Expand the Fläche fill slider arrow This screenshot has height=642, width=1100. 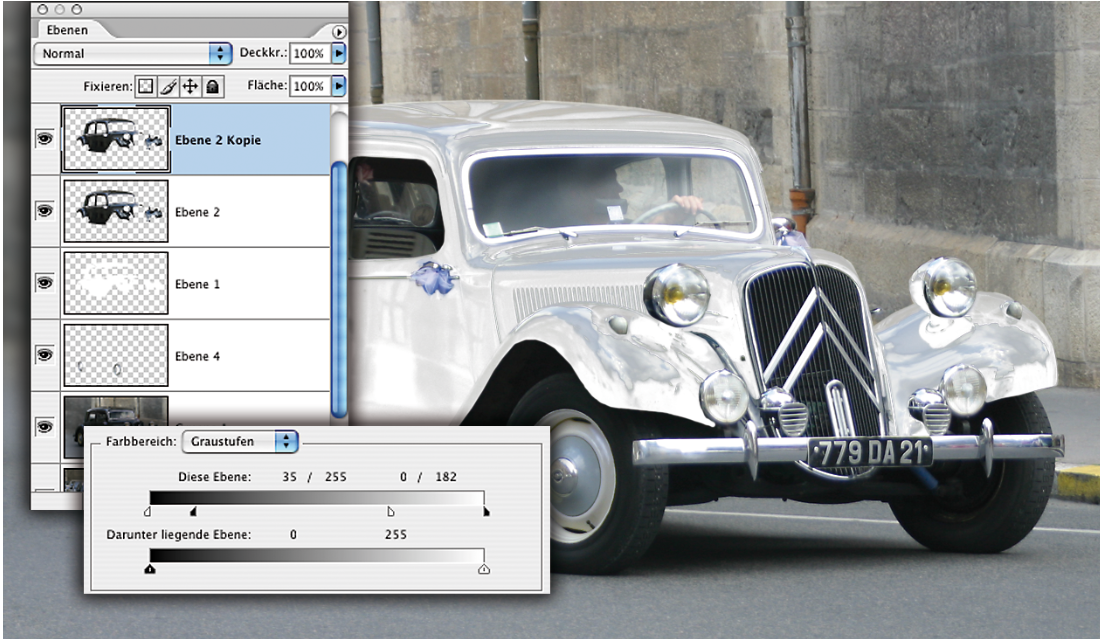pyautogui.click(x=339, y=86)
